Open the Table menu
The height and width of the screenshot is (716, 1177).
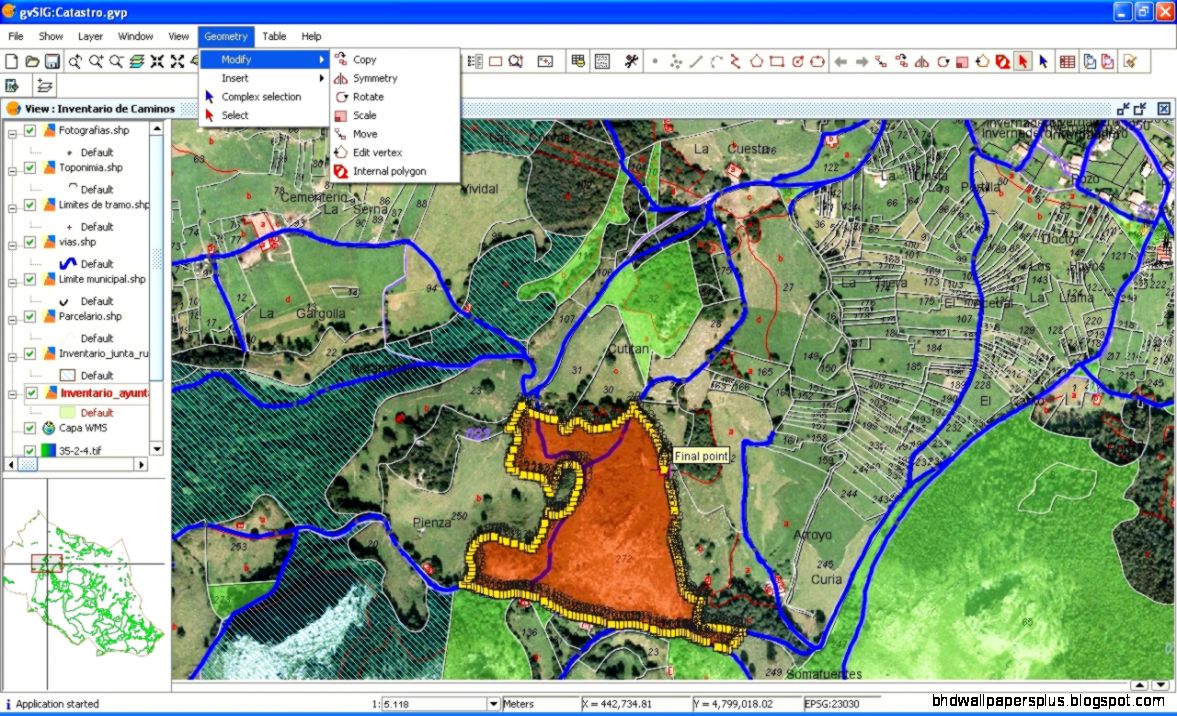pyautogui.click(x=274, y=36)
